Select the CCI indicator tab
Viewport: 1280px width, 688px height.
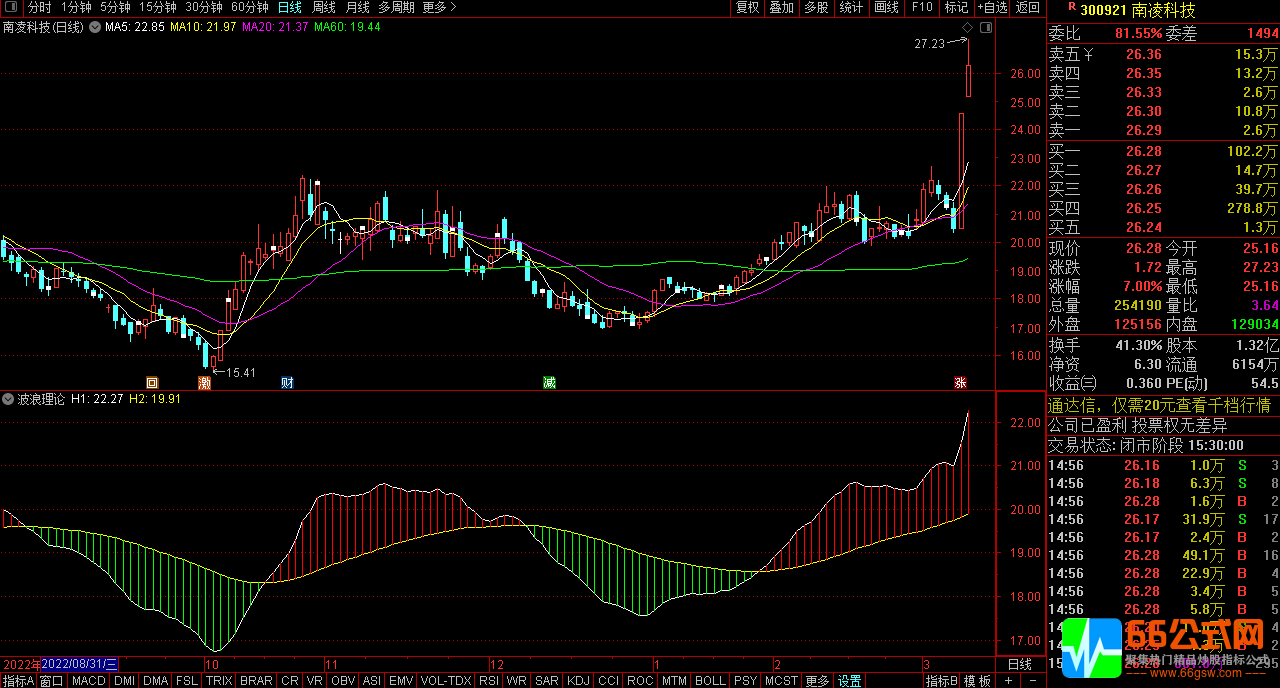608,681
